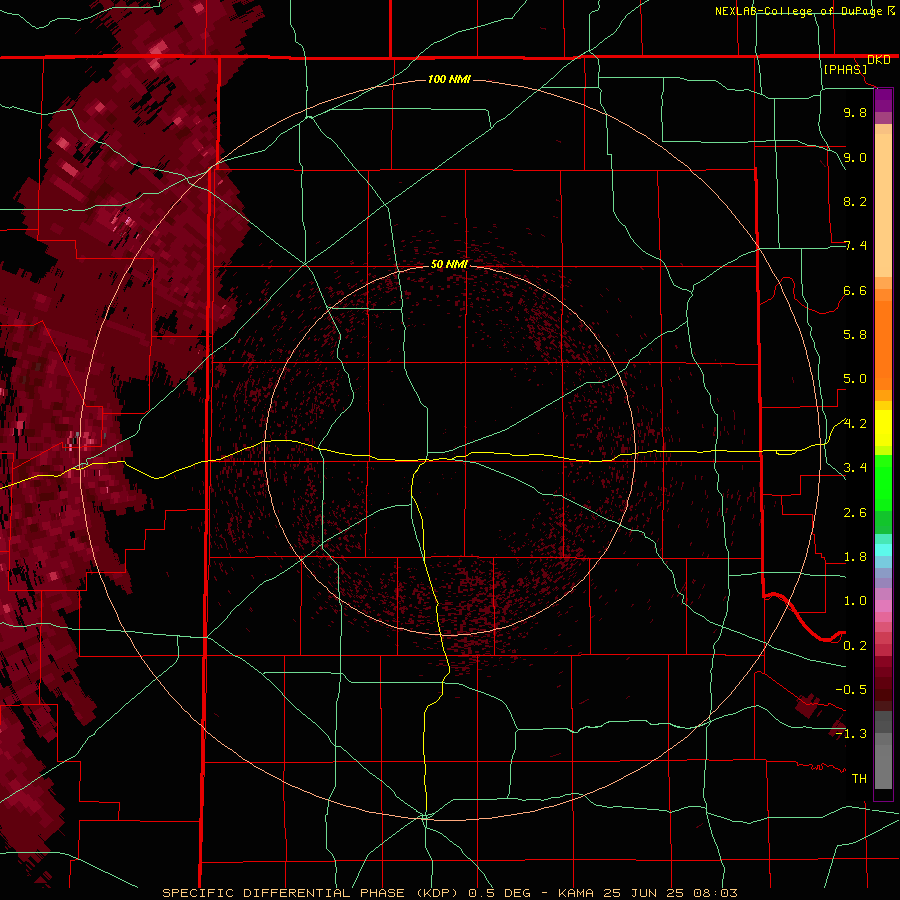Image resolution: width=900 pixels, height=900 pixels.
Task: Click the 9.8 value on the legend
Action: click(855, 112)
